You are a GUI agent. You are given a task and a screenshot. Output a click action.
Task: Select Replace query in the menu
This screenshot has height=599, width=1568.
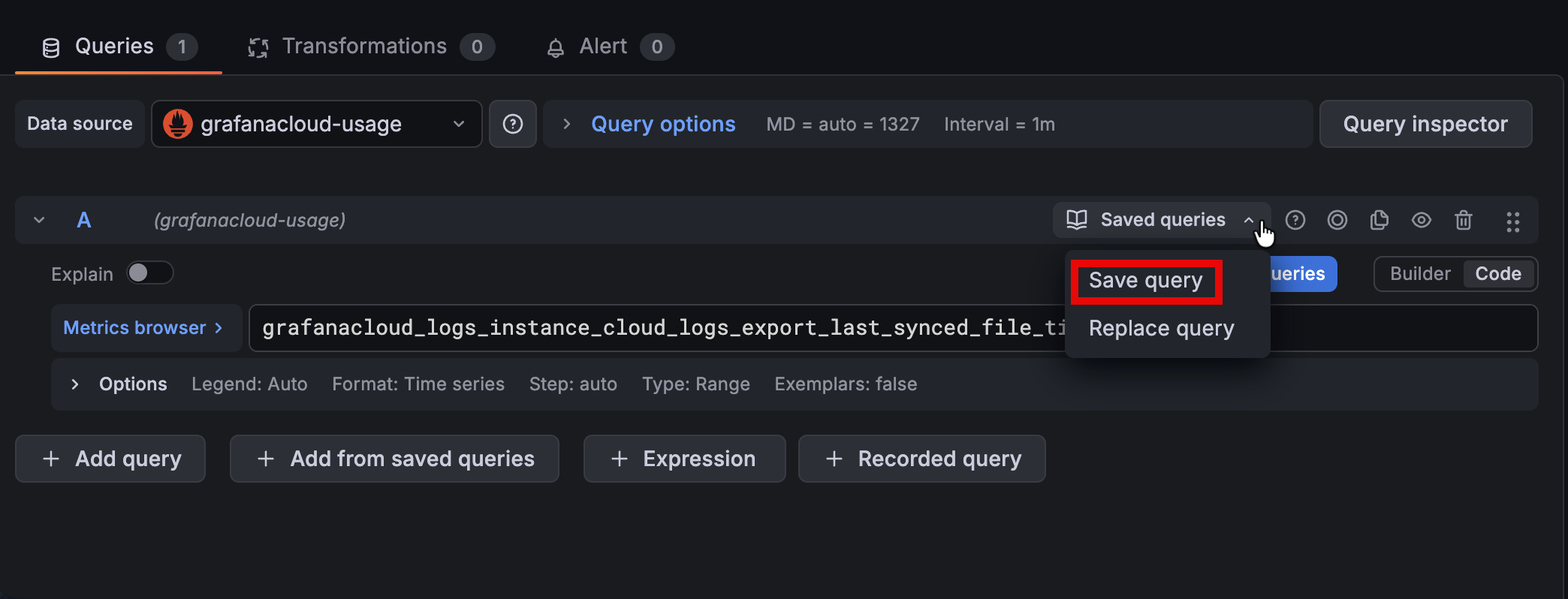(1161, 329)
